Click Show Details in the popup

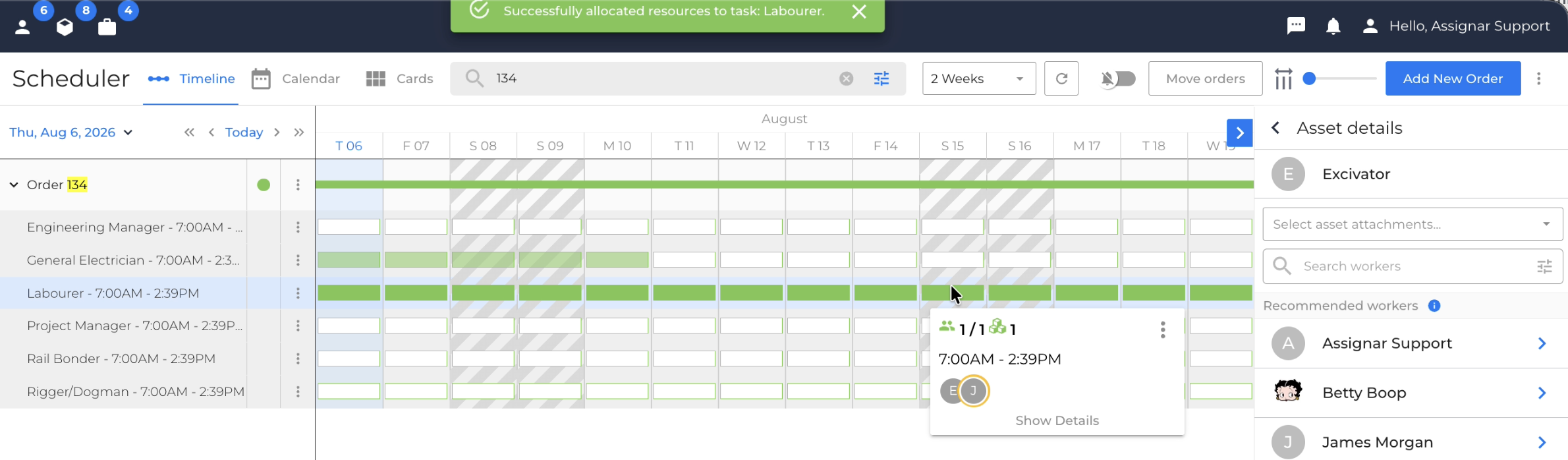(x=1057, y=420)
